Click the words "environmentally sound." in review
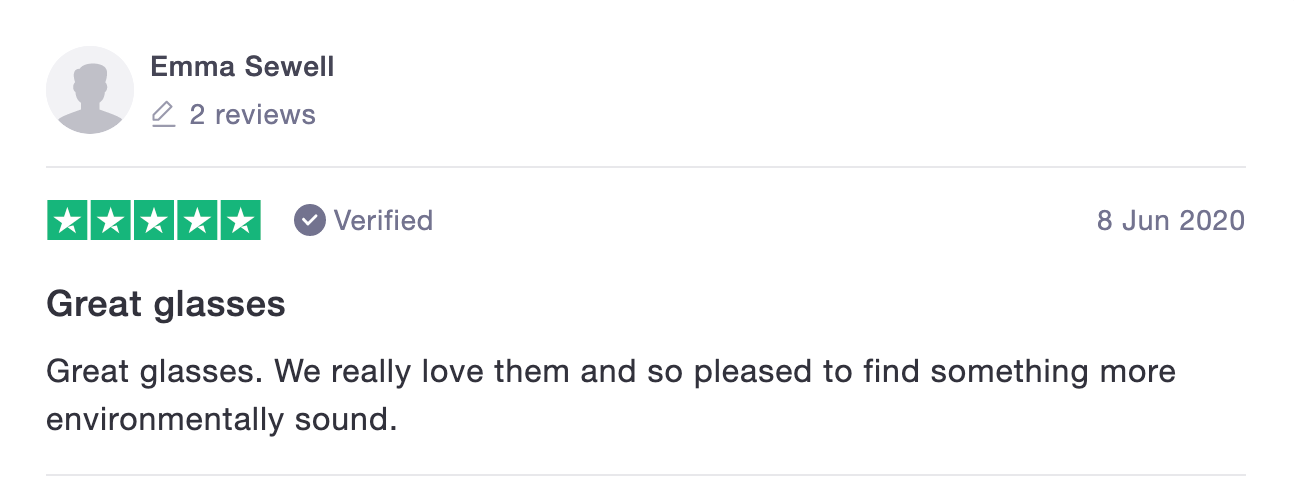This screenshot has width=1294, height=482. (x=222, y=419)
